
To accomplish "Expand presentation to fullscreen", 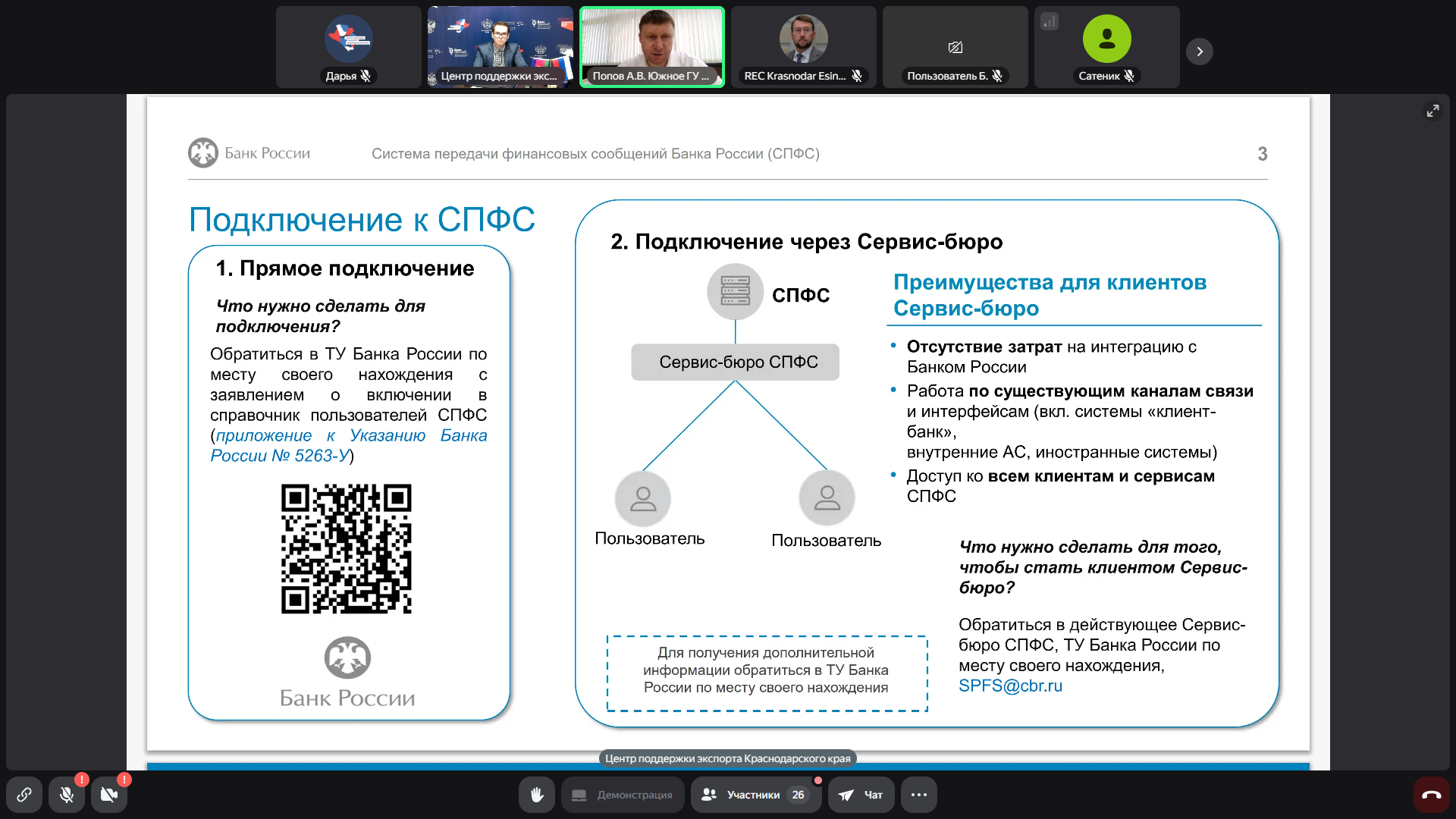I will pos(1432,111).
